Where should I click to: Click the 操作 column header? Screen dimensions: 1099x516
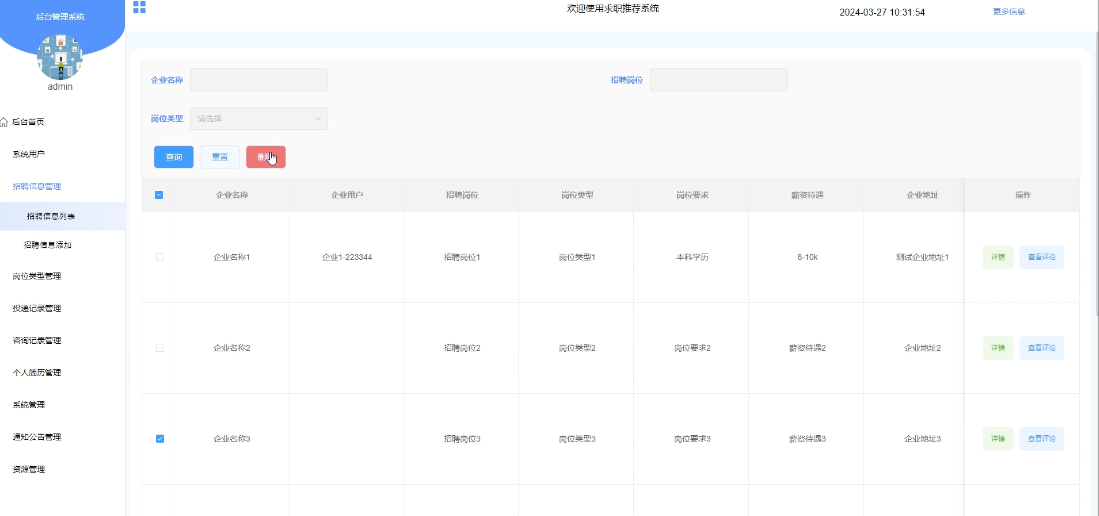(x=1023, y=195)
